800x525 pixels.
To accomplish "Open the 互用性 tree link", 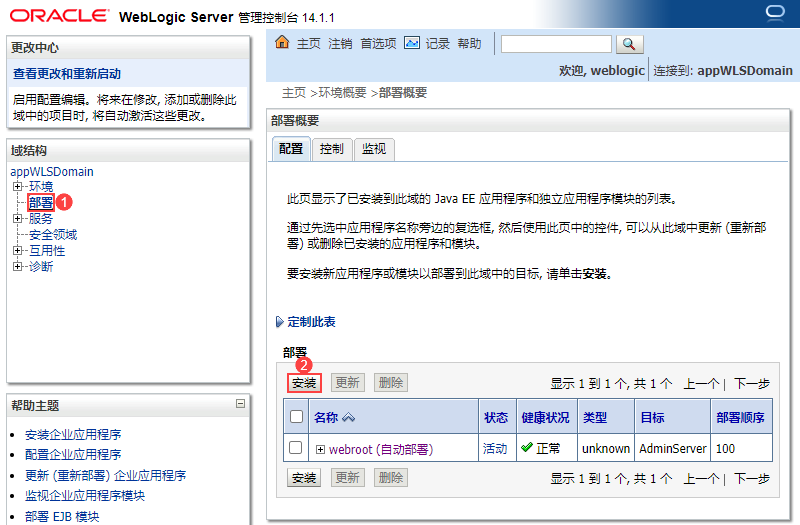I will (x=47, y=251).
